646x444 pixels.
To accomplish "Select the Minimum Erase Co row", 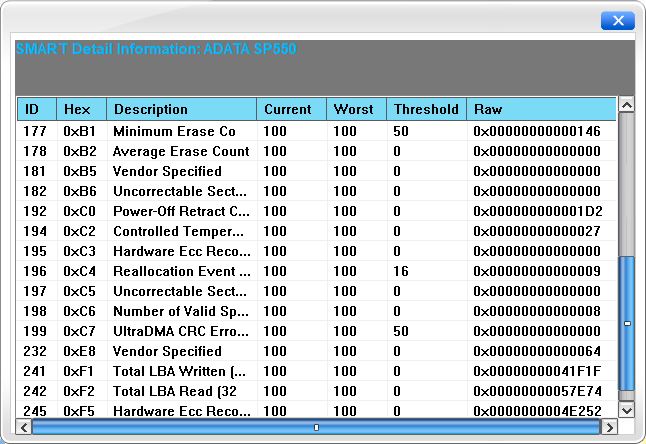I will pyautogui.click(x=316, y=131).
